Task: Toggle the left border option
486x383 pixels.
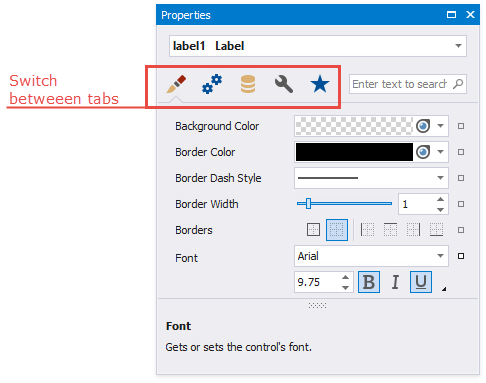Action: tap(367, 230)
